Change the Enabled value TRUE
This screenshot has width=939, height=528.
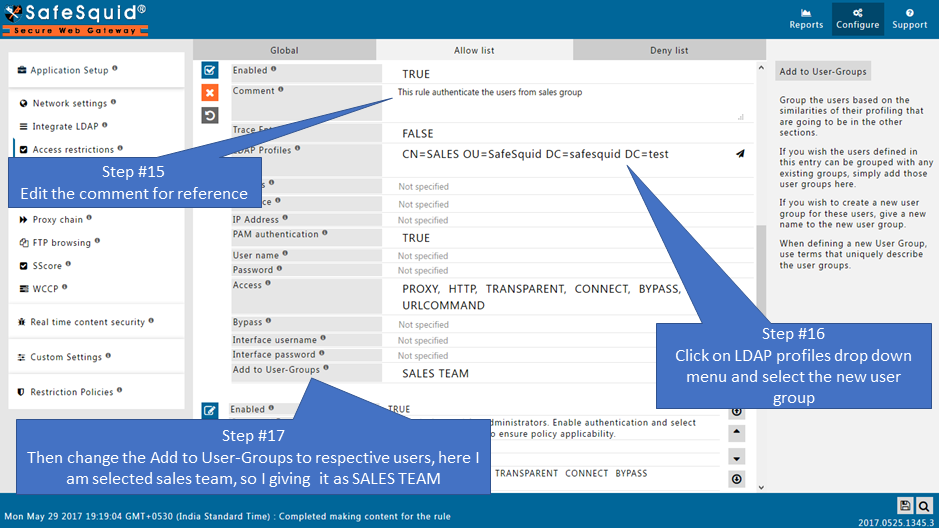point(416,74)
